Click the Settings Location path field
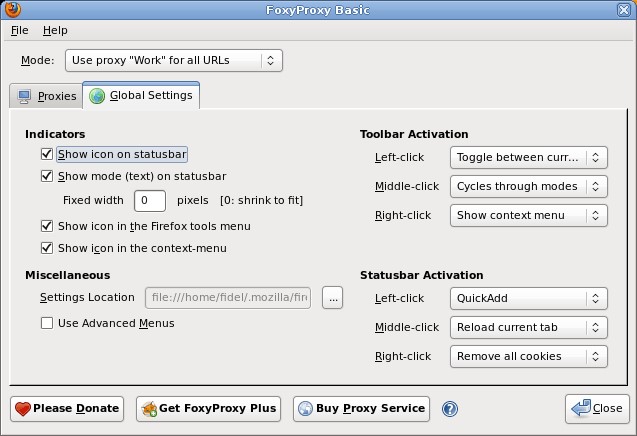The height and width of the screenshot is (436, 637). [x=228, y=298]
